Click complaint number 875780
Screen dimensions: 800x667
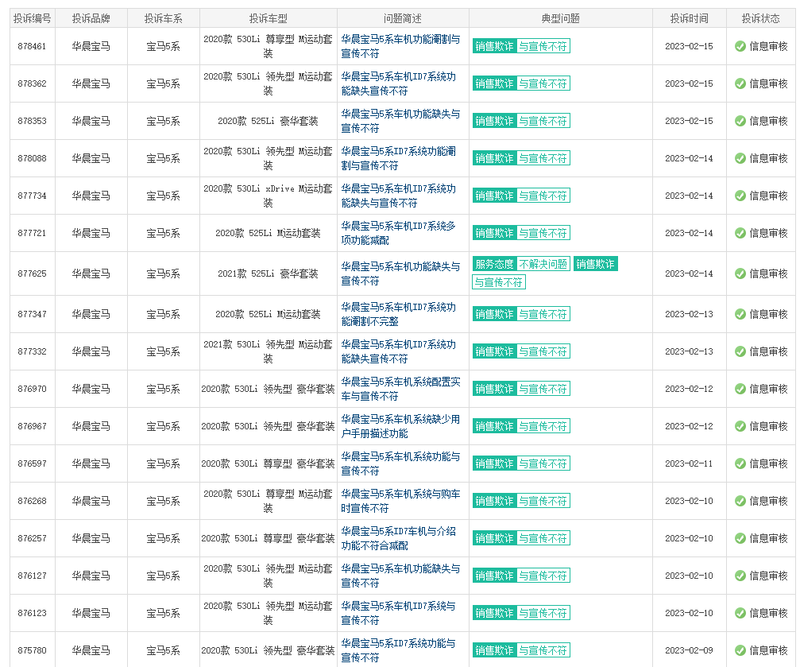pos(32,650)
